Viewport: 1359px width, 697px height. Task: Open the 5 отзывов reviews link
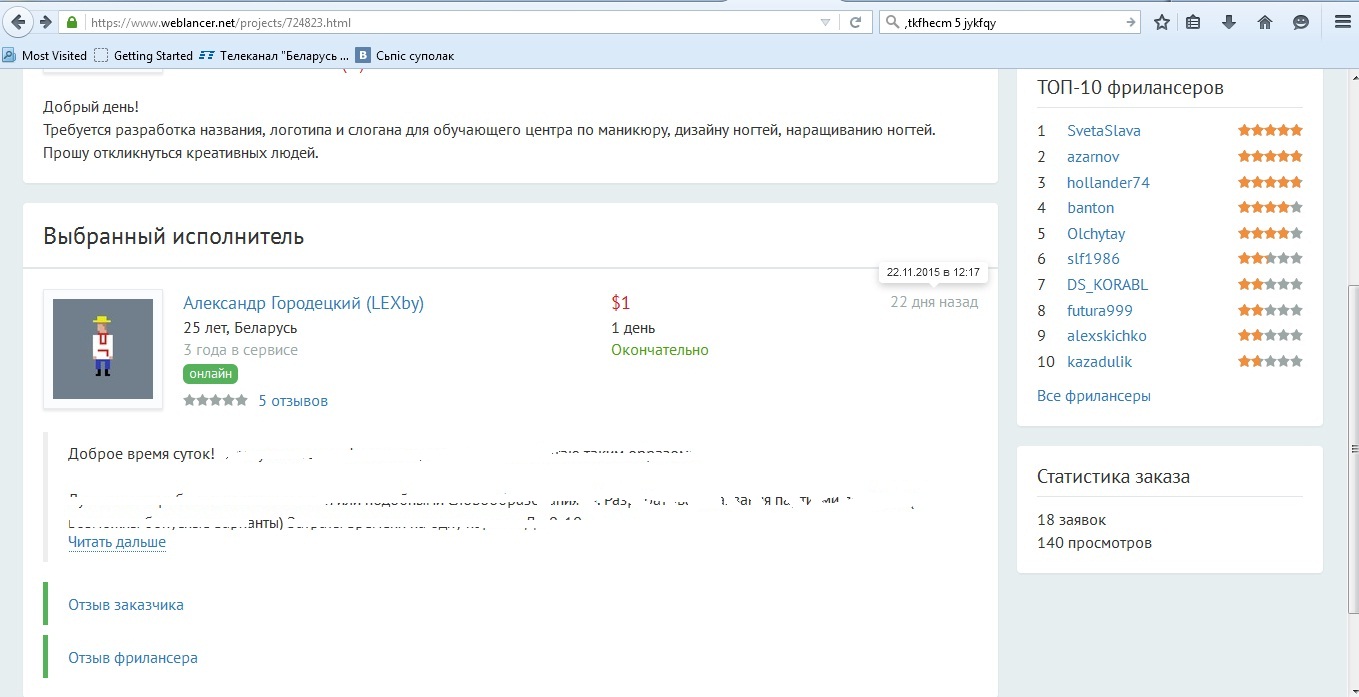click(293, 401)
